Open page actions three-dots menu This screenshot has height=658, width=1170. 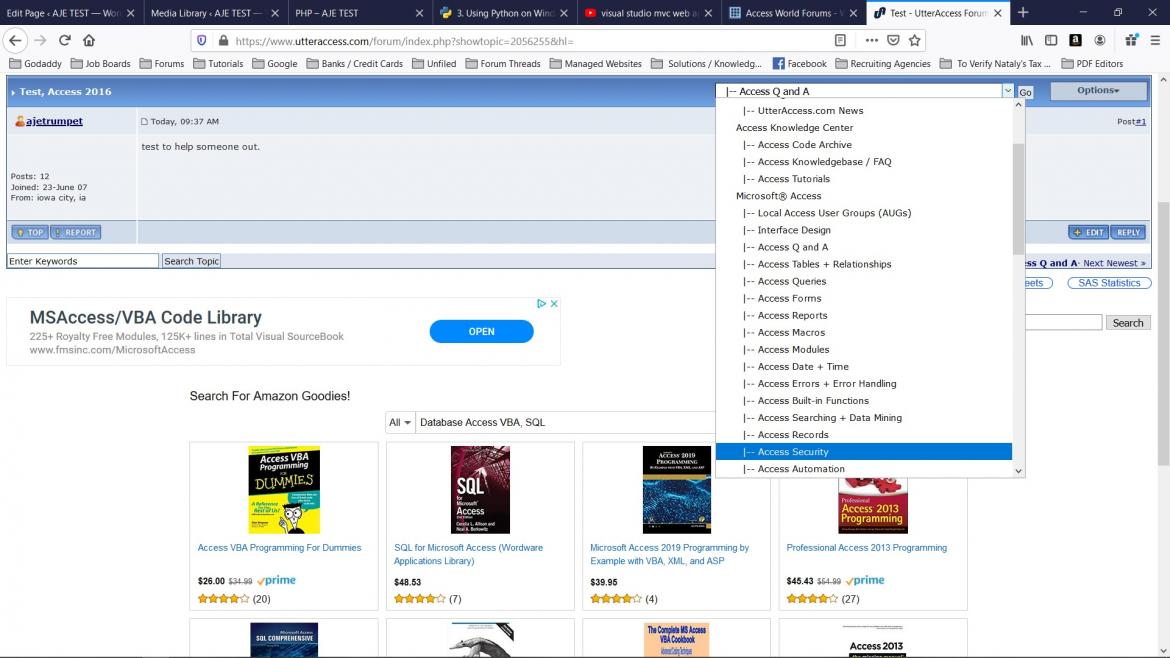click(x=872, y=40)
